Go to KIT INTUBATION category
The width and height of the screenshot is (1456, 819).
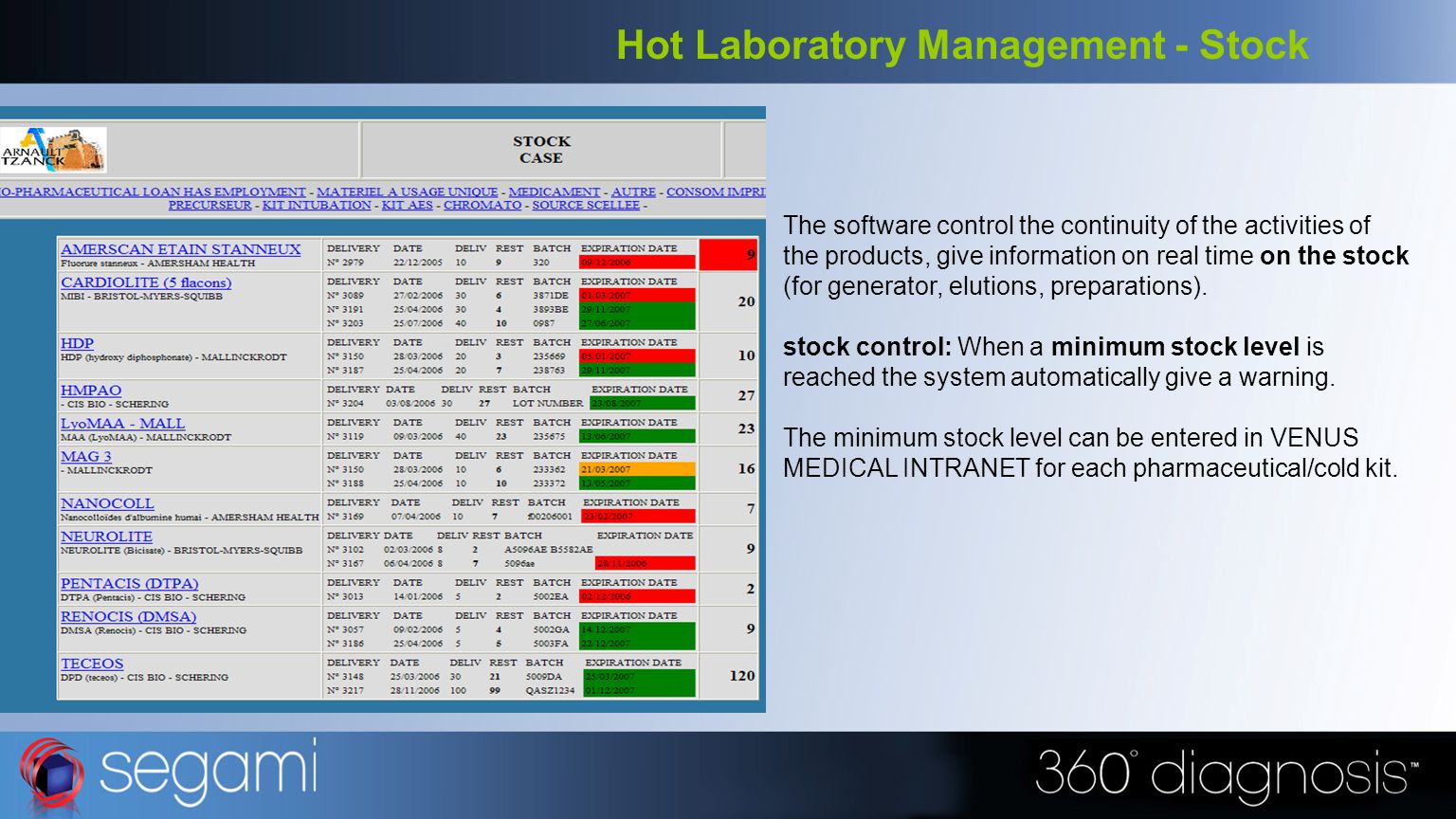(317, 205)
